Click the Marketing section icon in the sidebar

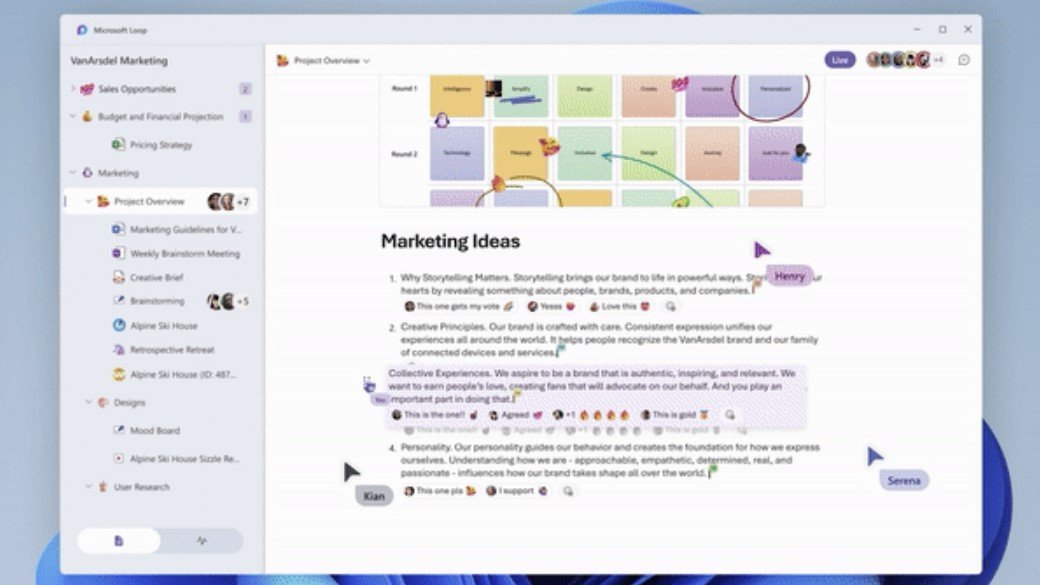click(87, 173)
